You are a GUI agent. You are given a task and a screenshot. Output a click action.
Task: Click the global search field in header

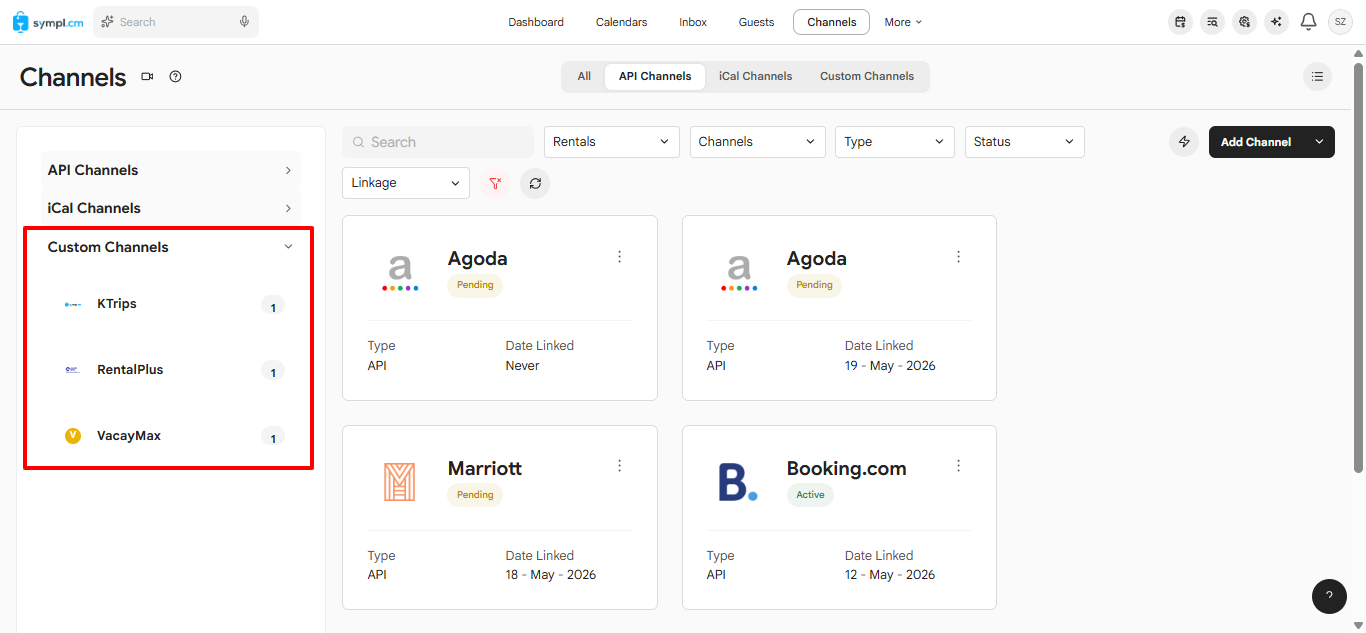(x=176, y=22)
